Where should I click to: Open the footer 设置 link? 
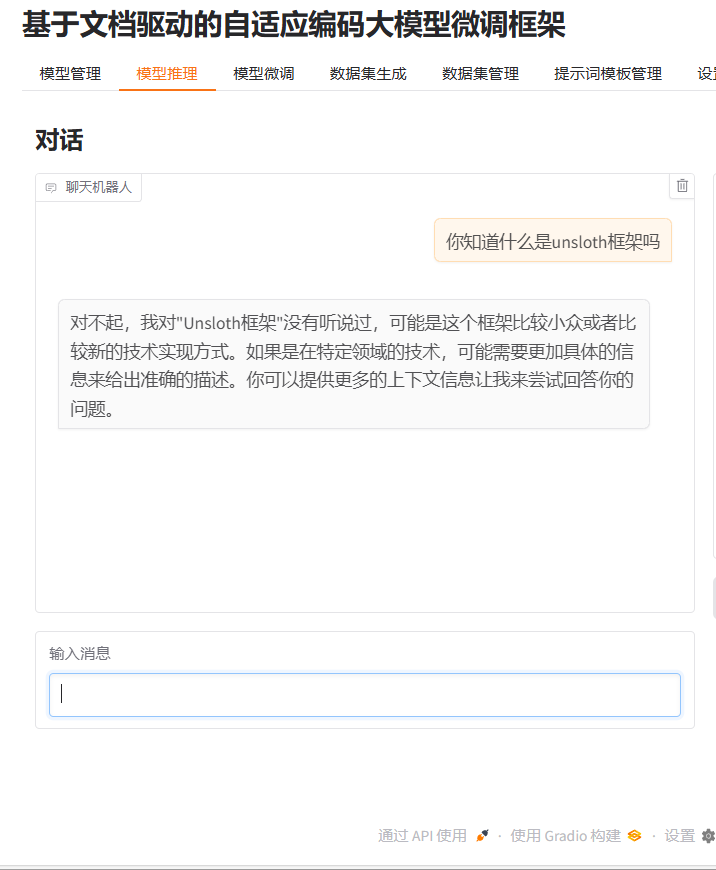click(x=689, y=836)
